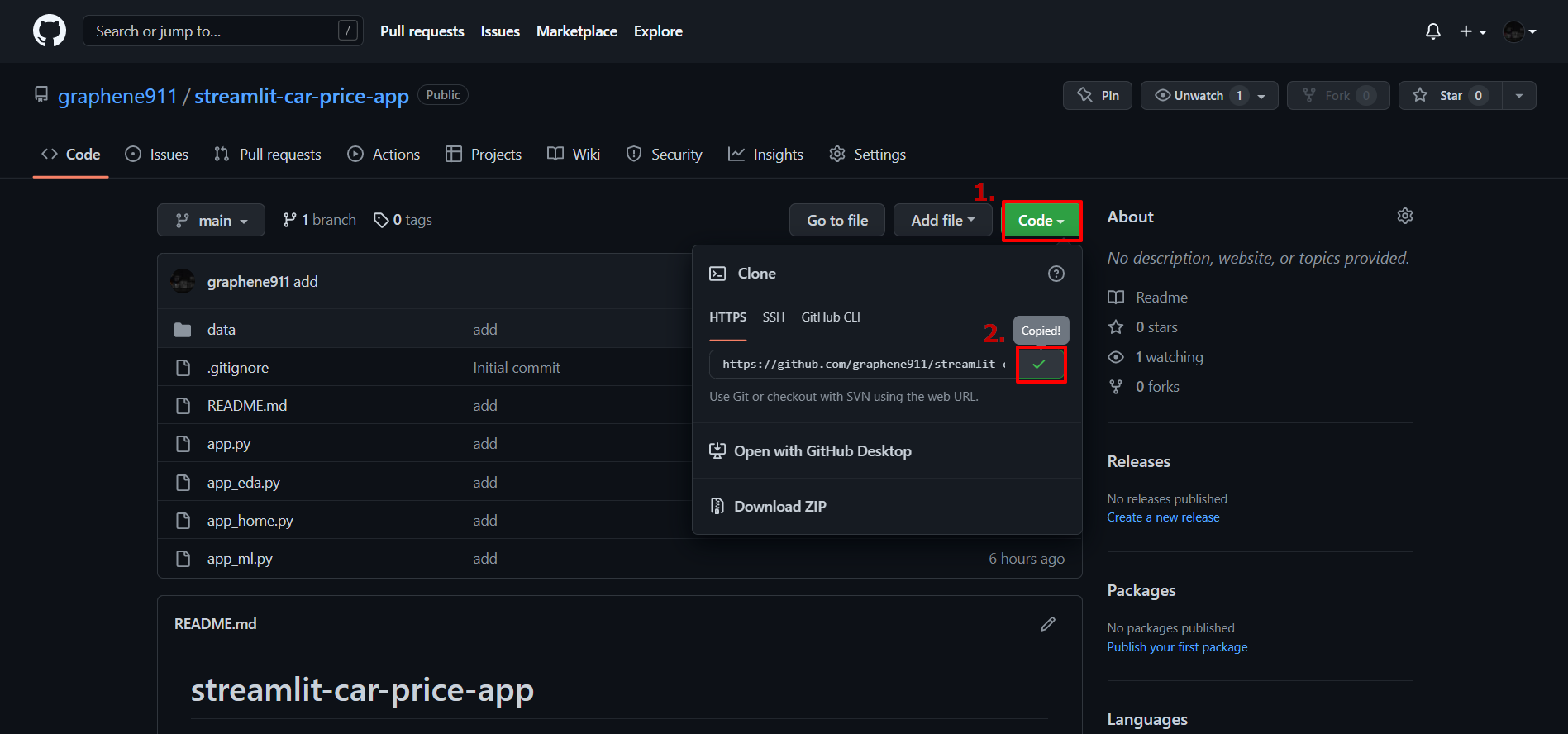Viewport: 1568px width, 734px height.
Task: Open README.md in the file list
Action: (x=247, y=406)
